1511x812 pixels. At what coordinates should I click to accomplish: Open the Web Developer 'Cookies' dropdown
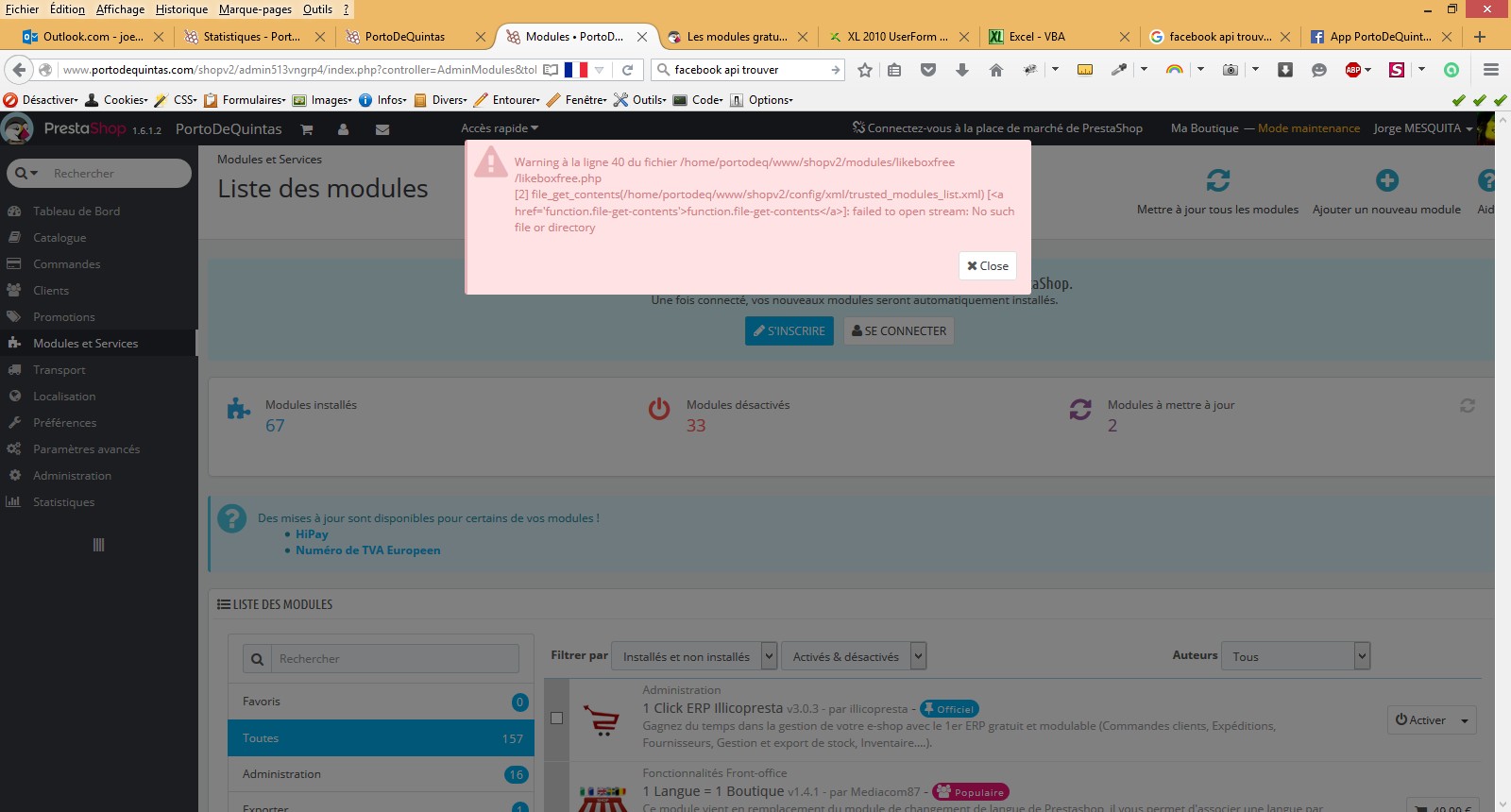[116, 100]
